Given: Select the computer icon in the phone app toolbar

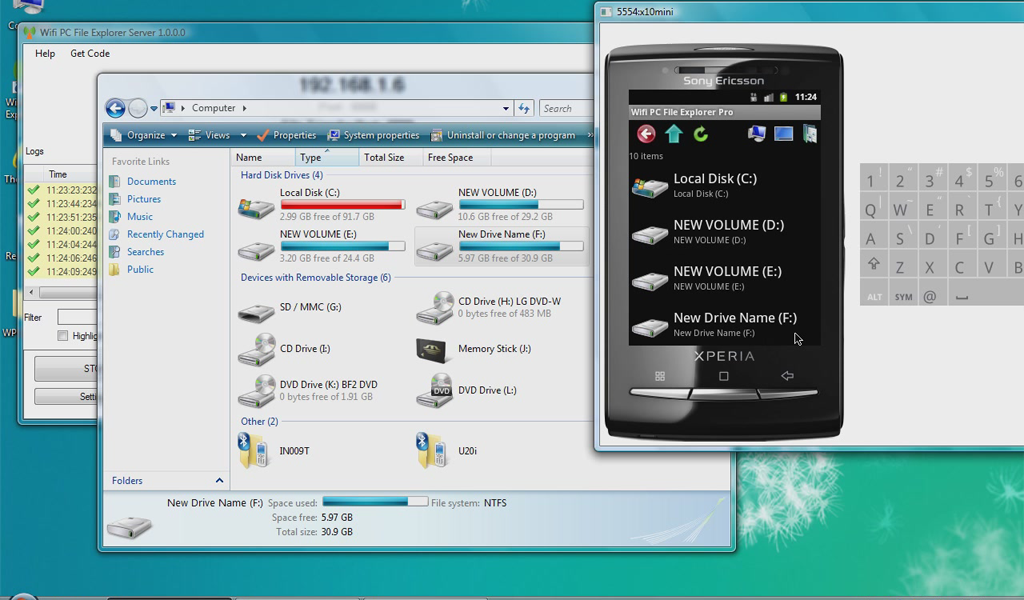Looking at the screenshot, I should click(757, 133).
